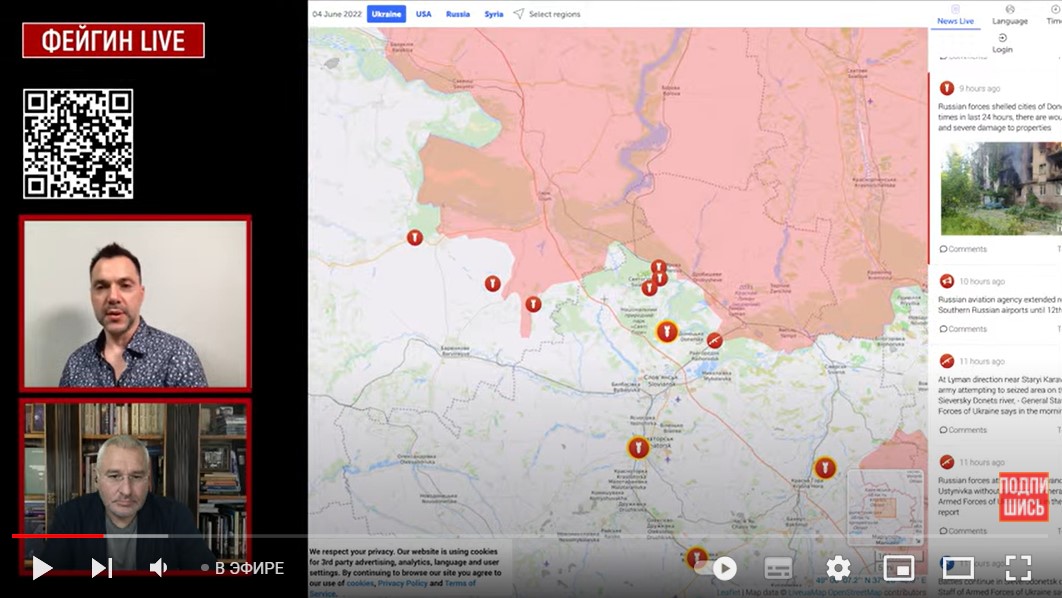Mute the video volume
The image size is (1062, 598).
[x=158, y=568]
